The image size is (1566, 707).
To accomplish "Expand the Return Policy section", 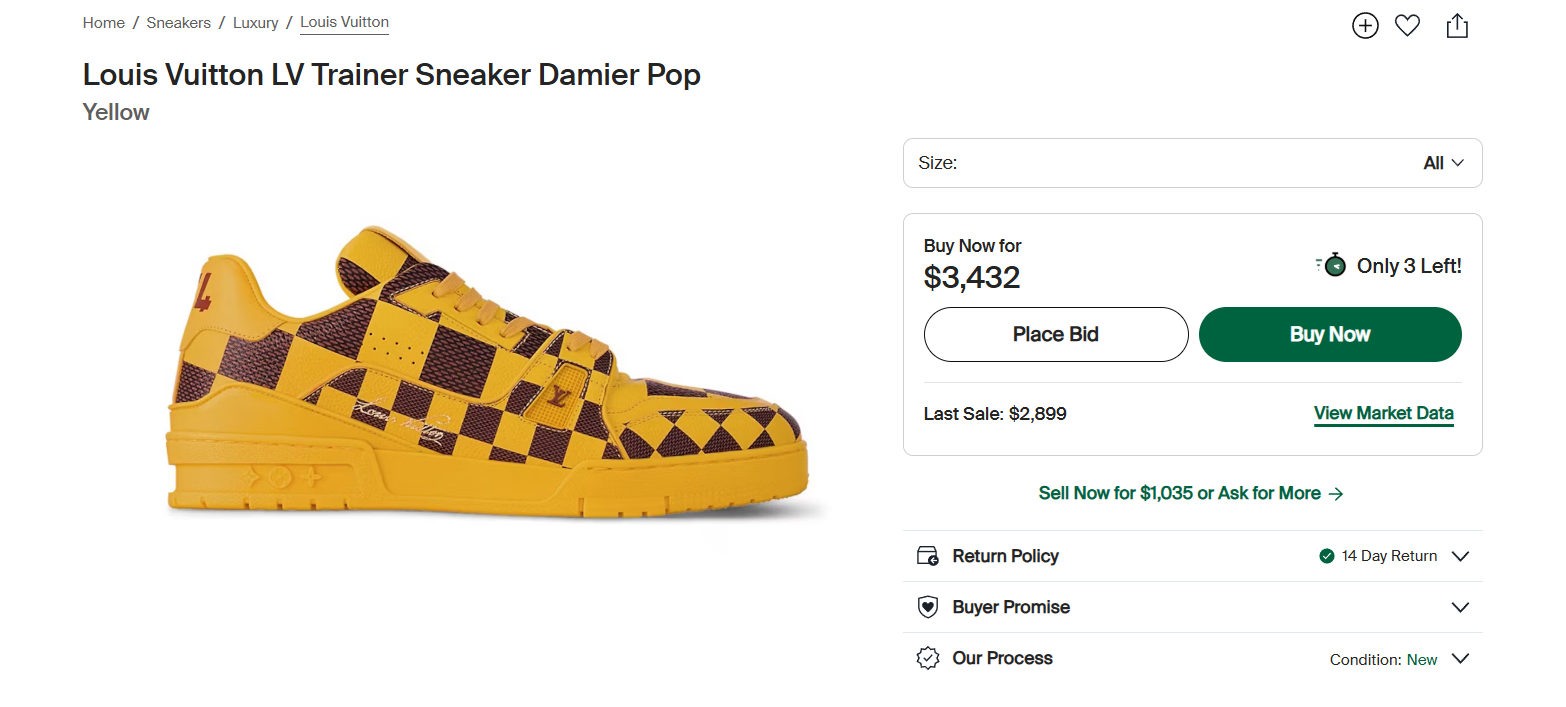I will 1460,556.
